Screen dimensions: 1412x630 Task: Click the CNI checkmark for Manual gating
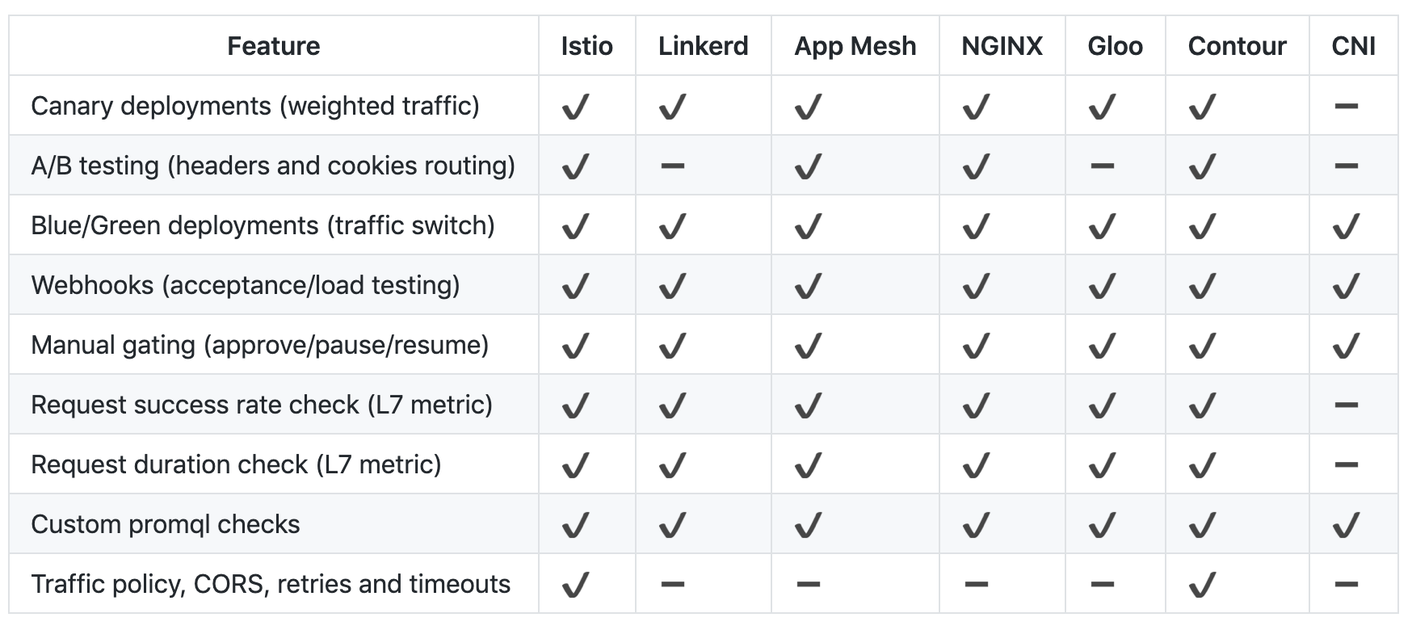pyautogui.click(x=1346, y=346)
